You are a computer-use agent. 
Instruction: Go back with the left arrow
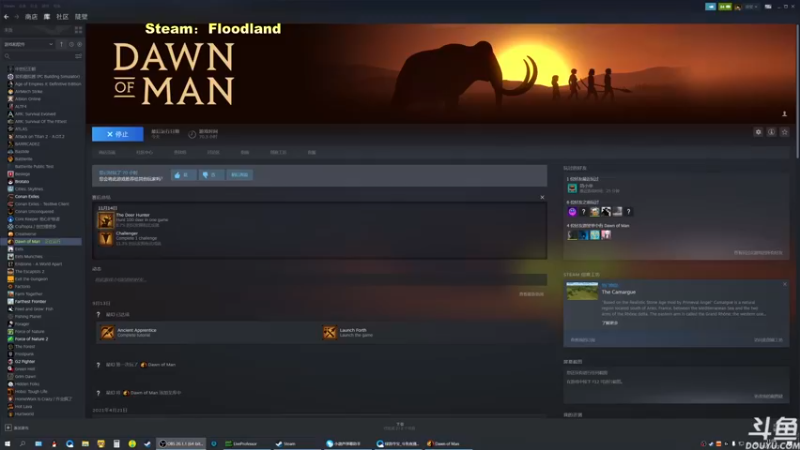coord(6,17)
